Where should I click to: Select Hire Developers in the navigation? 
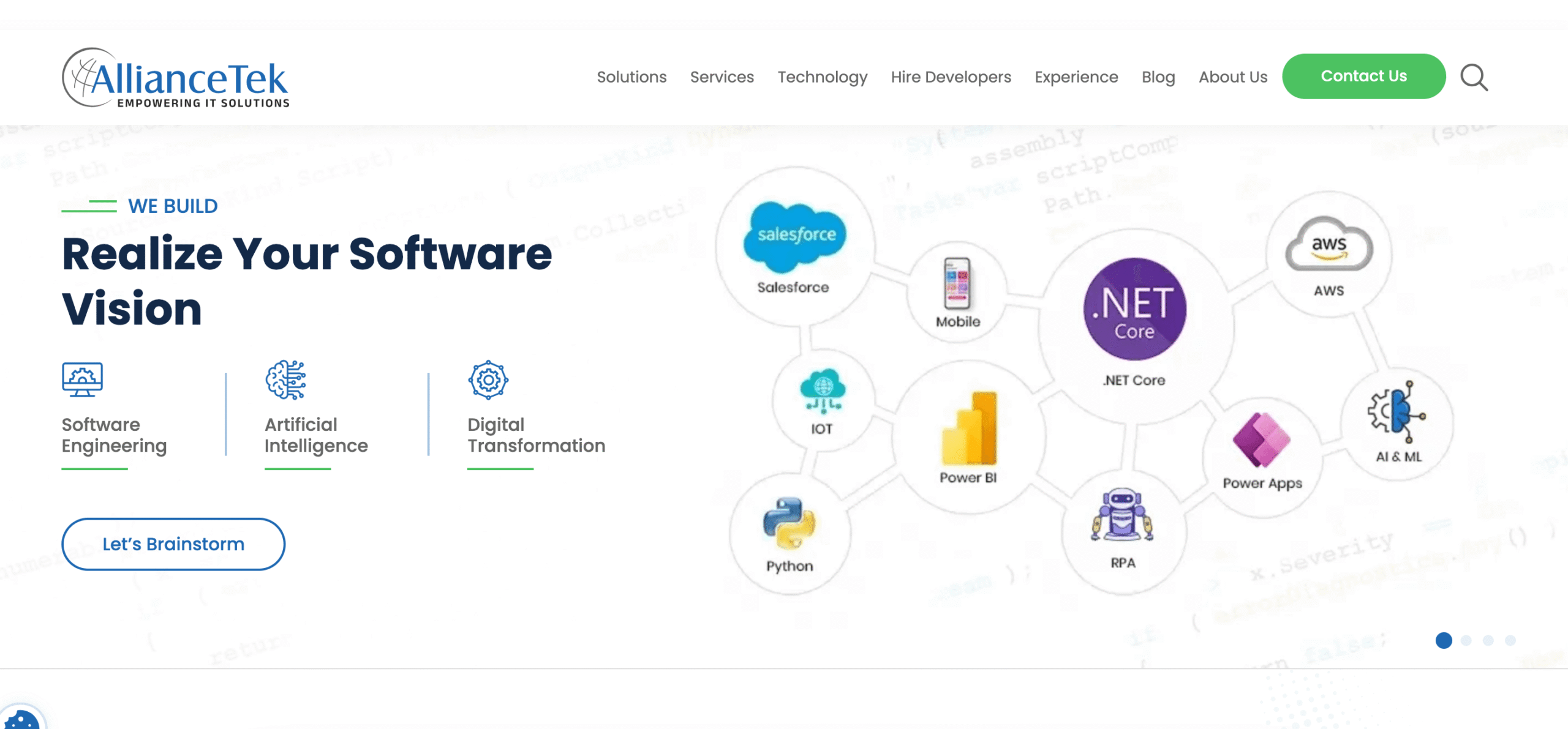point(951,77)
